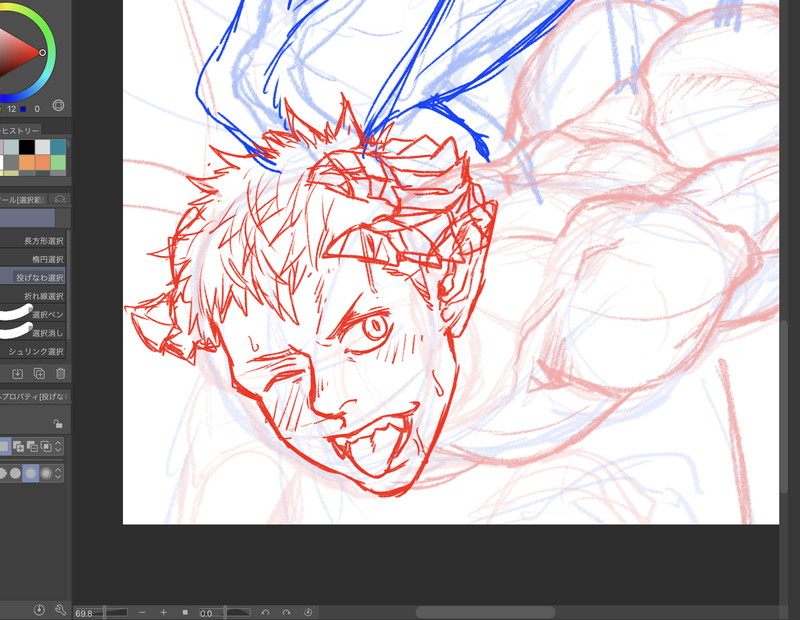Pick the light green history swatch
The height and width of the screenshot is (620, 800).
58,162
